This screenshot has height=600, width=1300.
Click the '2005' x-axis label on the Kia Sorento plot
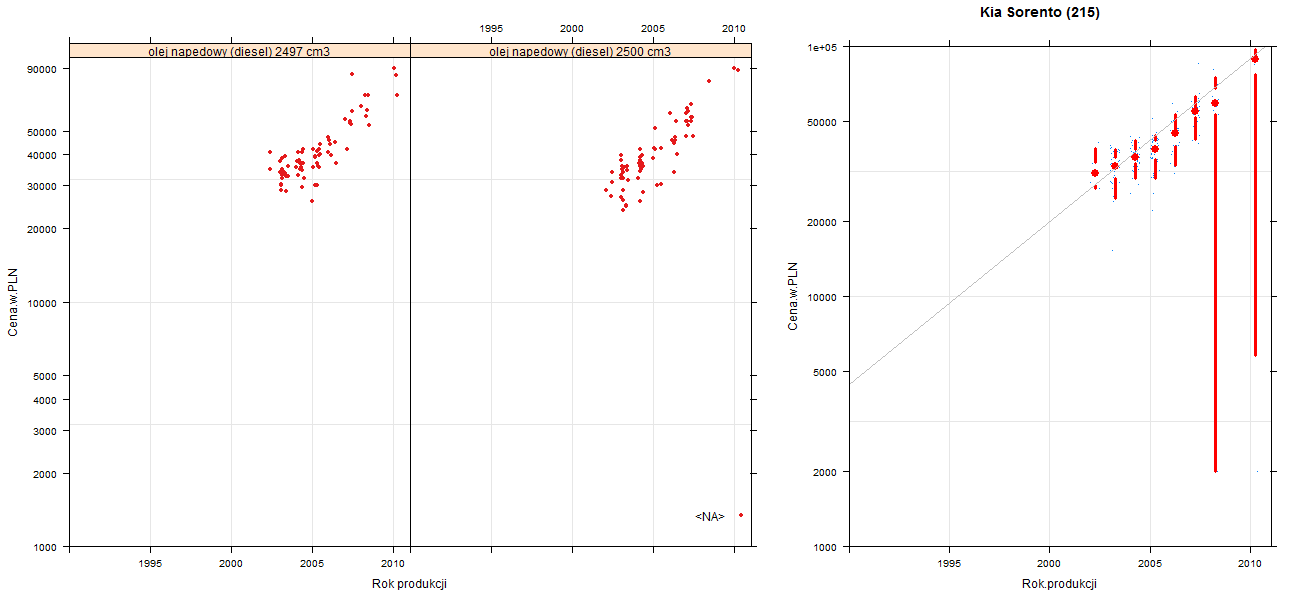(x=1150, y=564)
